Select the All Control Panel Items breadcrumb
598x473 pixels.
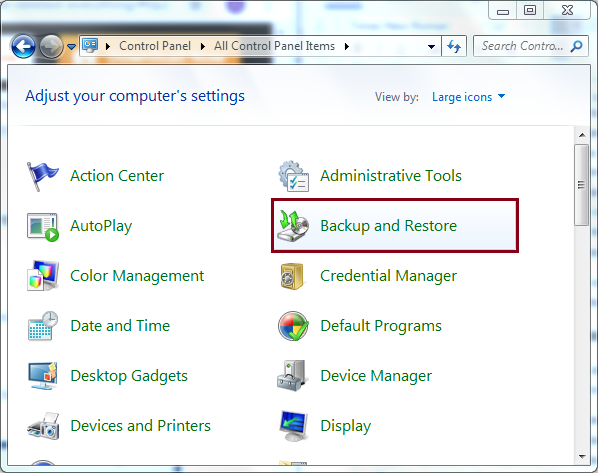coord(274,46)
